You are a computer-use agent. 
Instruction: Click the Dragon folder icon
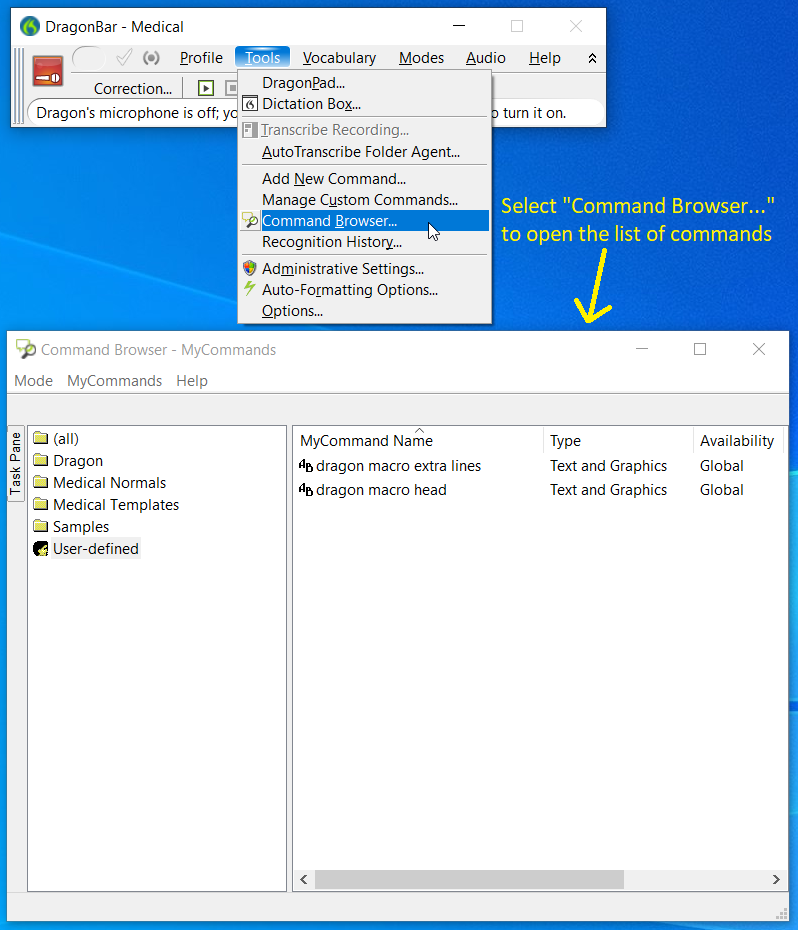click(x=41, y=460)
